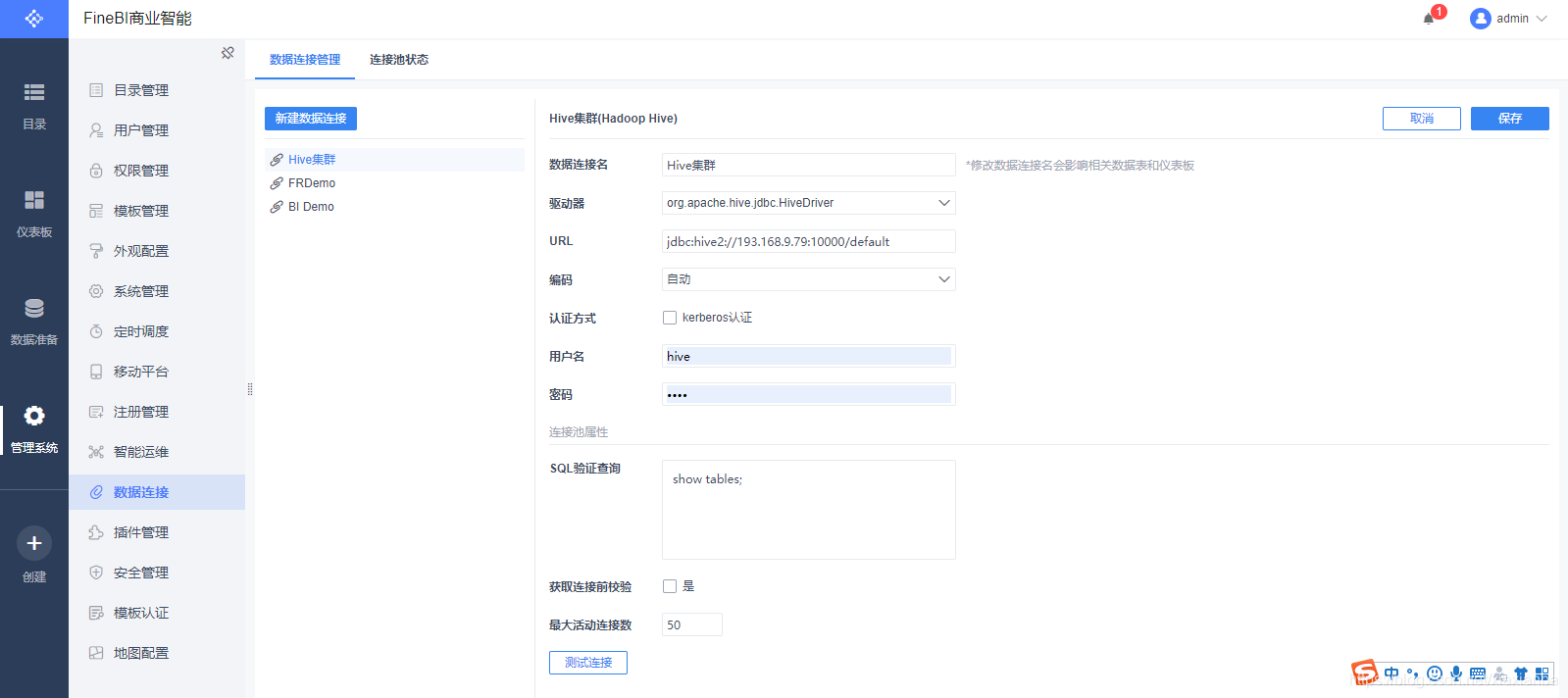
Task: Click the IME punctuation toggle icon
Action: click(x=1413, y=673)
